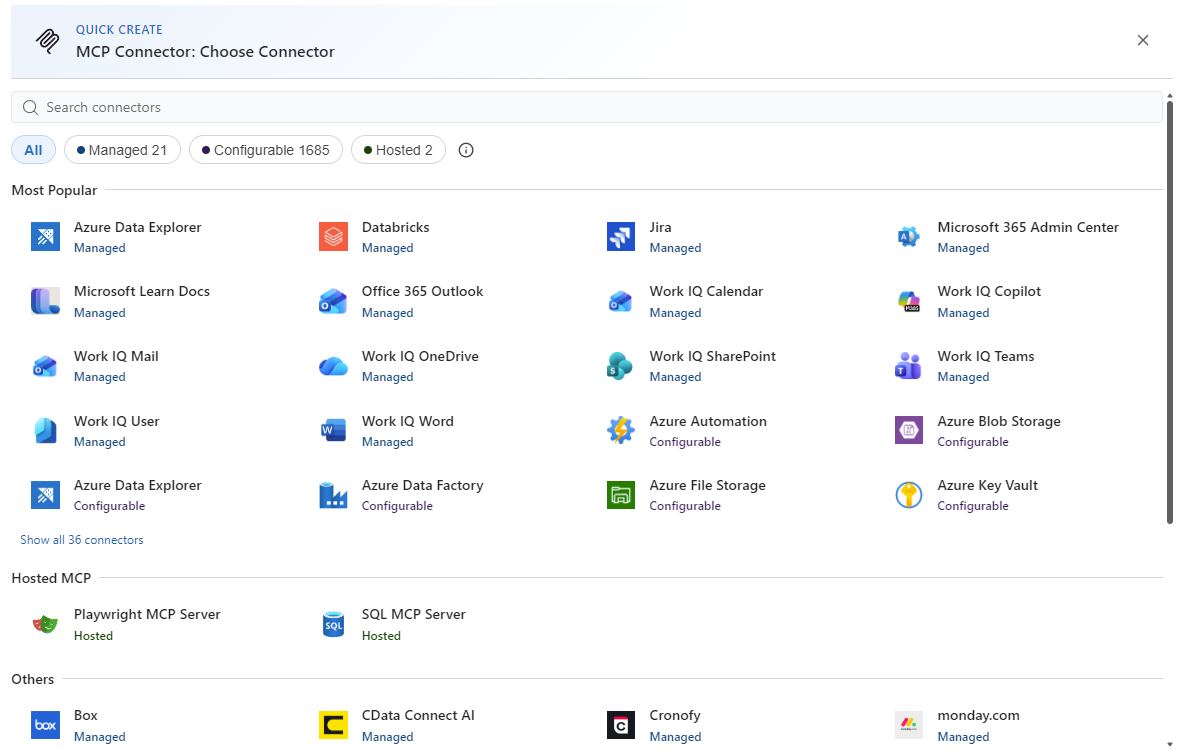The image size is (1180, 750).
Task: Open connector type info icon
Action: (x=466, y=150)
